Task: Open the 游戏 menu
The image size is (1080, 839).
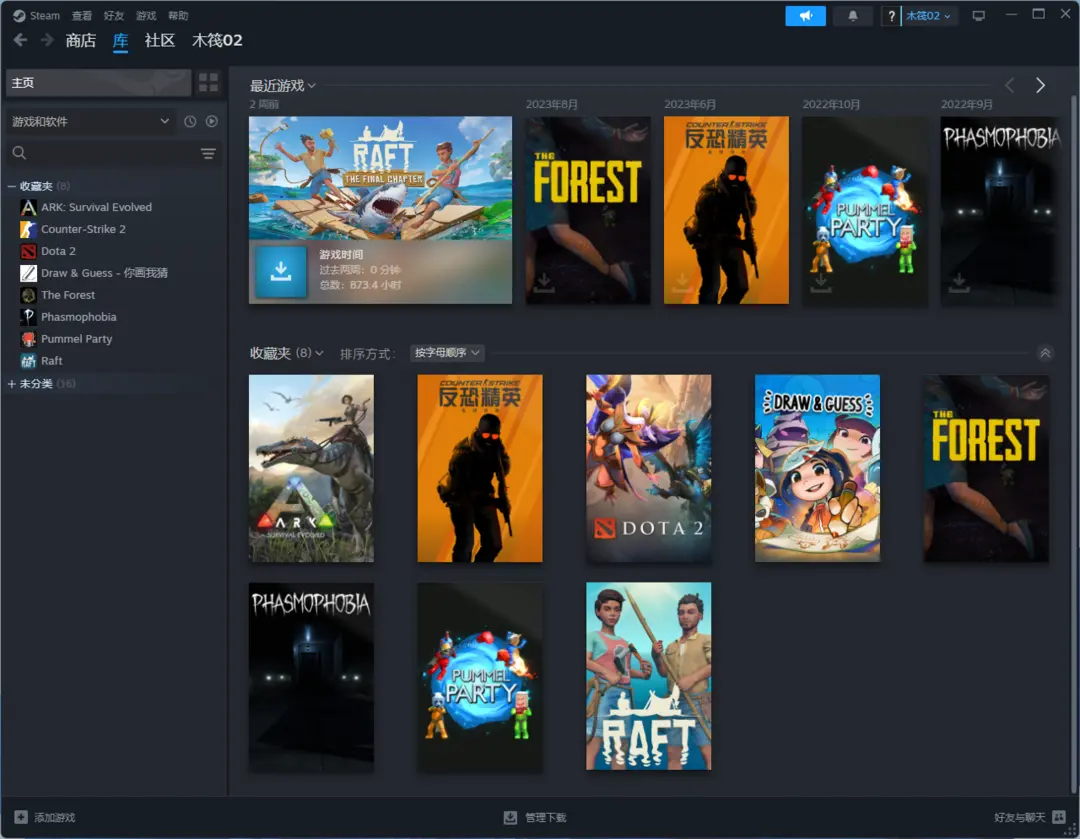Action: [146, 16]
